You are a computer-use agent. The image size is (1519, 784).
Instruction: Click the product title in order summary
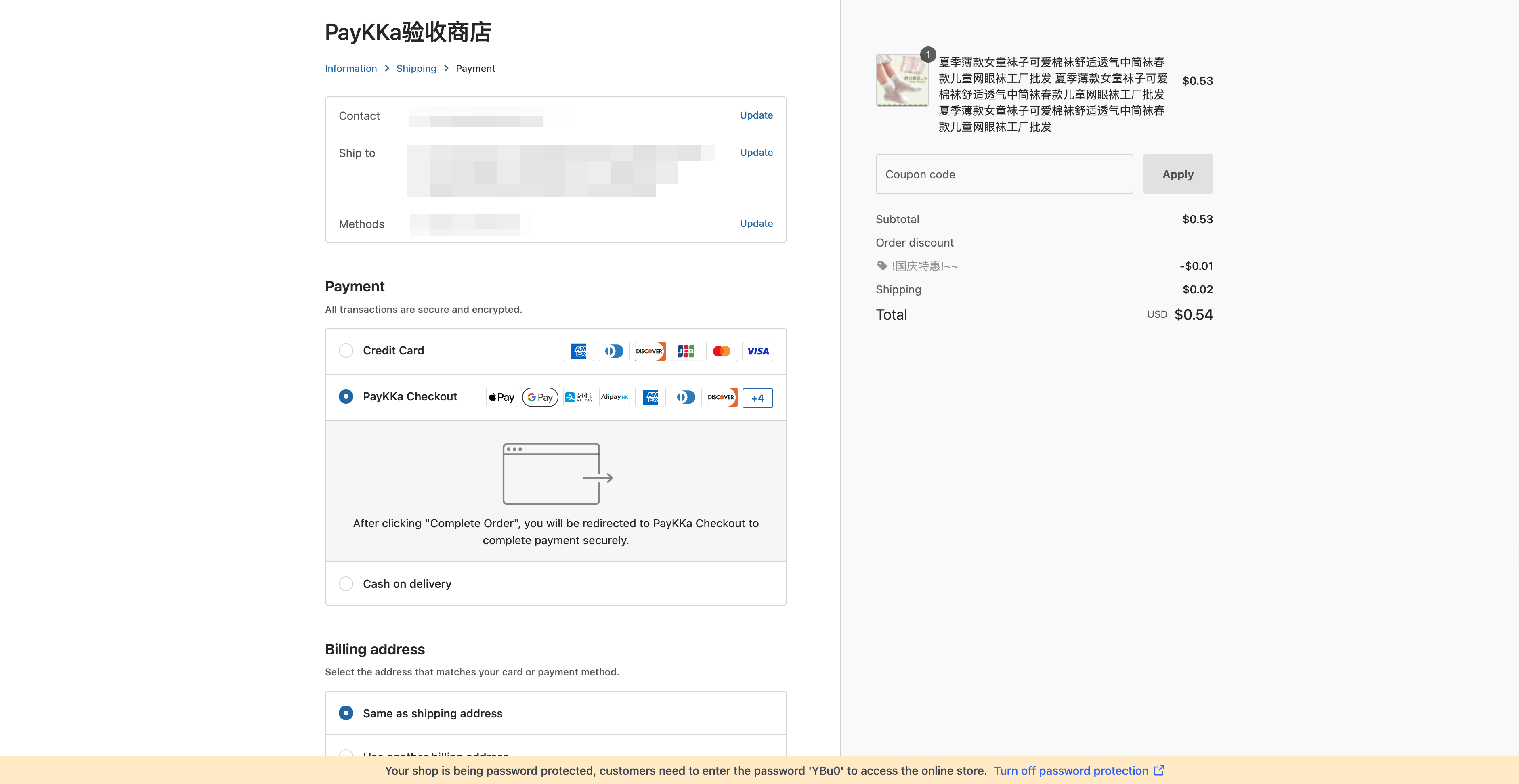1053,95
